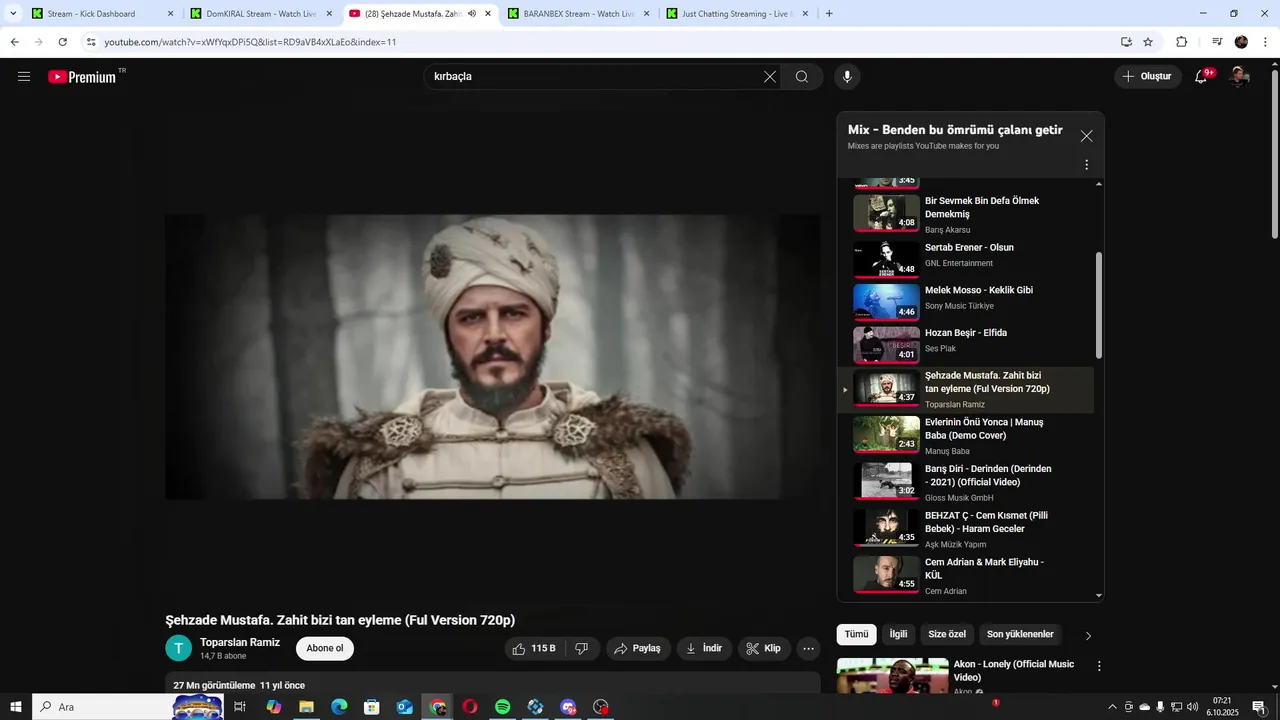This screenshot has width=1280, height=720.
Task: Open Toparslan Ramiz channel name link
Action: [240, 643]
